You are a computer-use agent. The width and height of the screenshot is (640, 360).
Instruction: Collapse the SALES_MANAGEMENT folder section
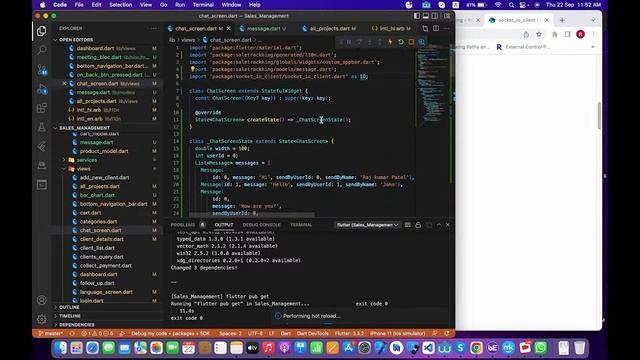point(84,128)
